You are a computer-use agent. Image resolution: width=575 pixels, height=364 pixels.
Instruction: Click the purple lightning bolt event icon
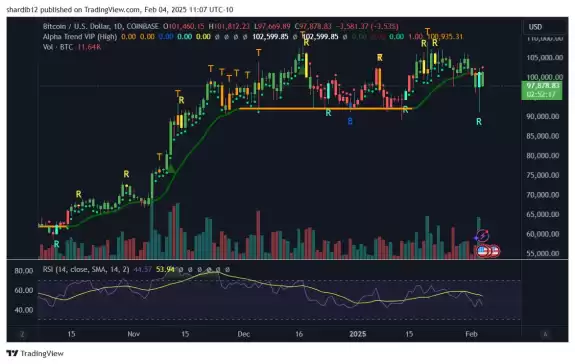(483, 236)
